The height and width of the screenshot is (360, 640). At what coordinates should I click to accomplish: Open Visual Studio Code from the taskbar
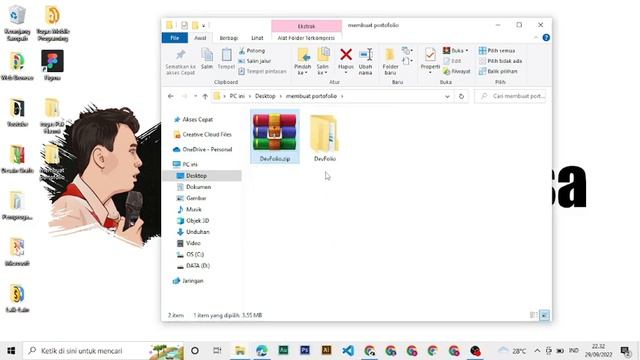point(348,351)
